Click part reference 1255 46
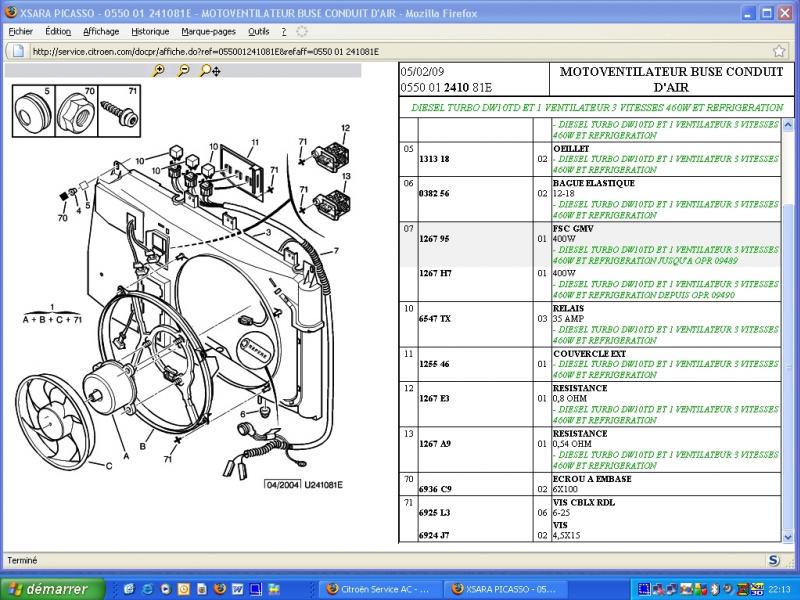800x600 pixels. (x=434, y=364)
